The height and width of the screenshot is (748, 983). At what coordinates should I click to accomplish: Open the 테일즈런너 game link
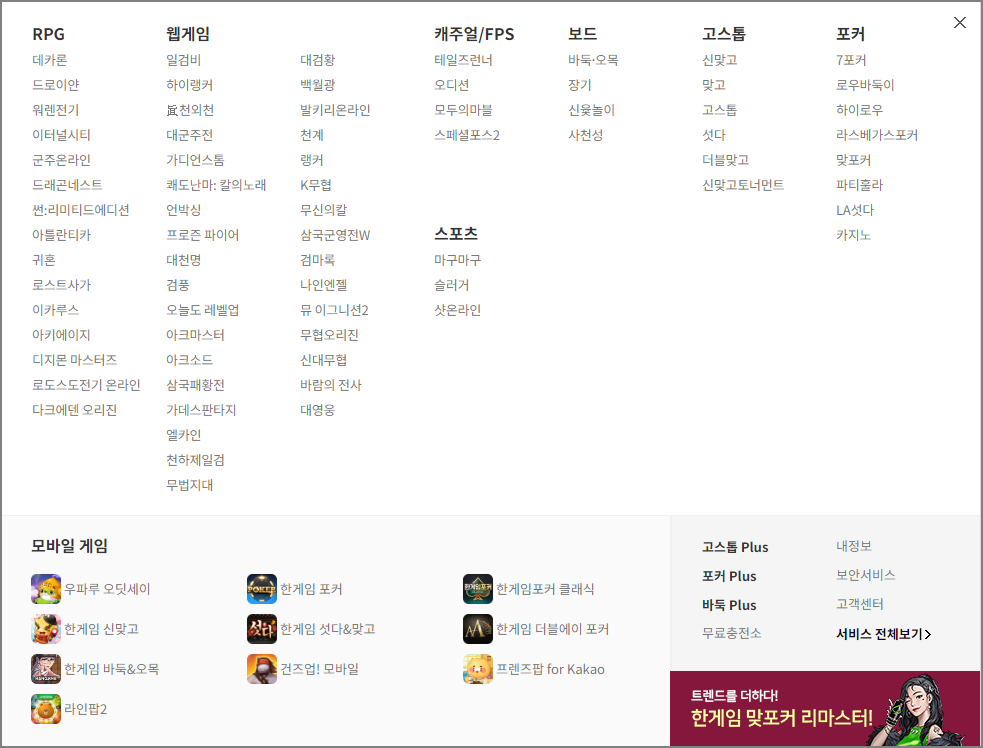[x=463, y=60]
